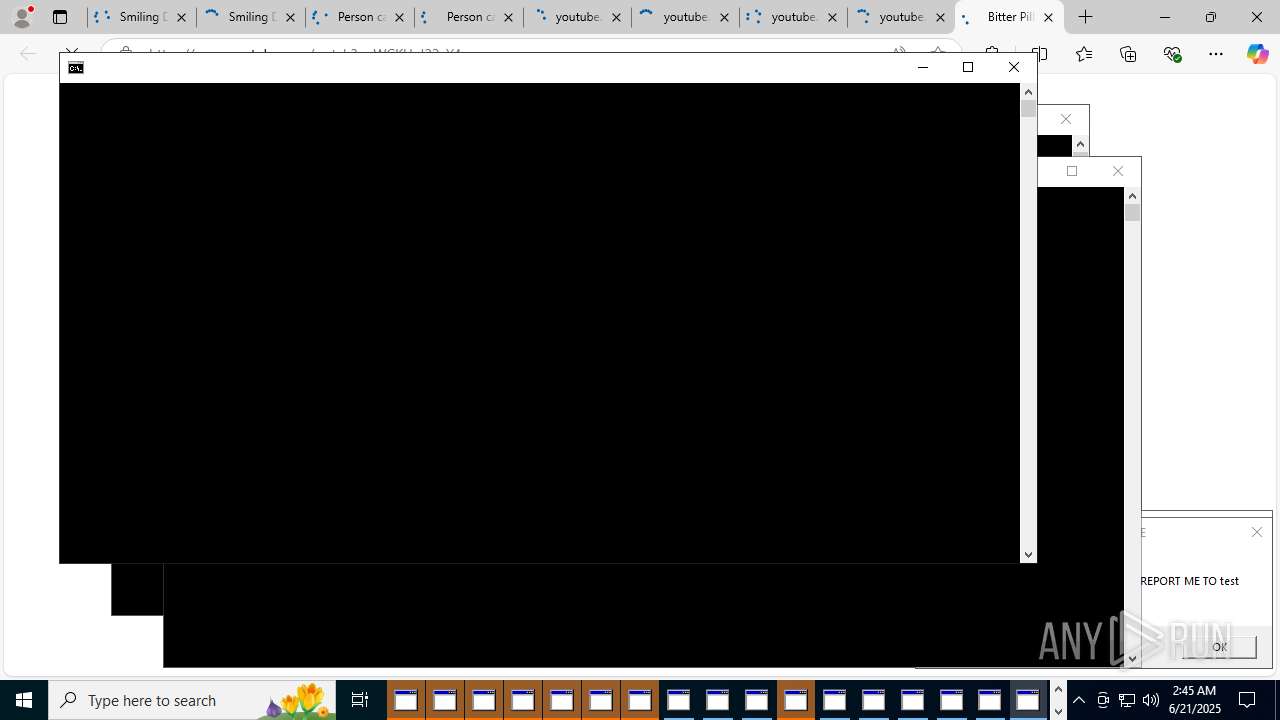Click third console scrollbar thumb
The width and height of the screenshot is (1280, 720).
tap(1132, 213)
